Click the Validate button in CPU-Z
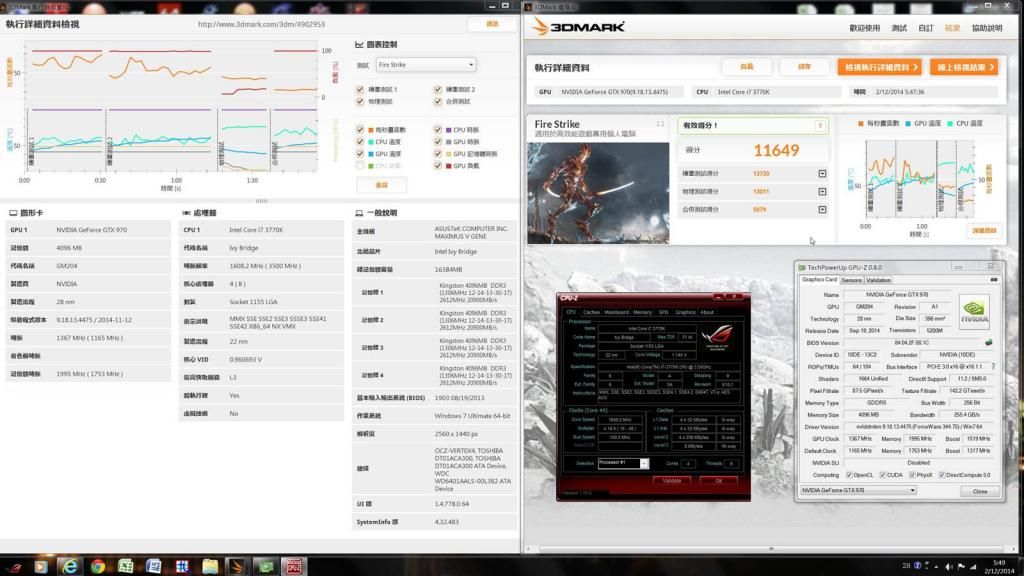 point(671,481)
